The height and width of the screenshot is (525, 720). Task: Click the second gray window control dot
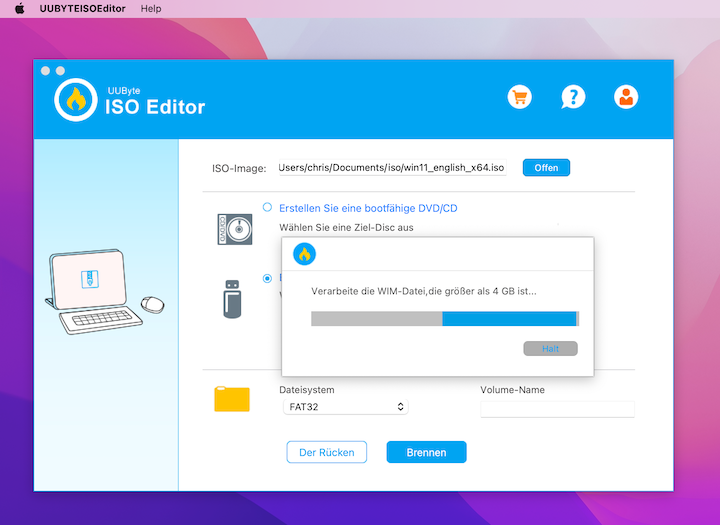point(60,71)
